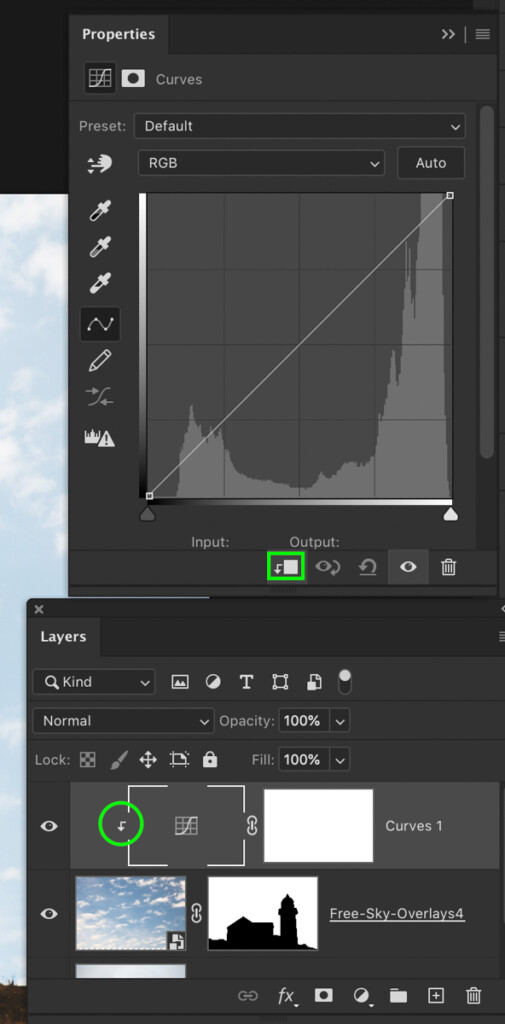Image resolution: width=505 pixels, height=1024 pixels.
Task: Select the on-image targeted adjustment tool
Action: click(100, 164)
